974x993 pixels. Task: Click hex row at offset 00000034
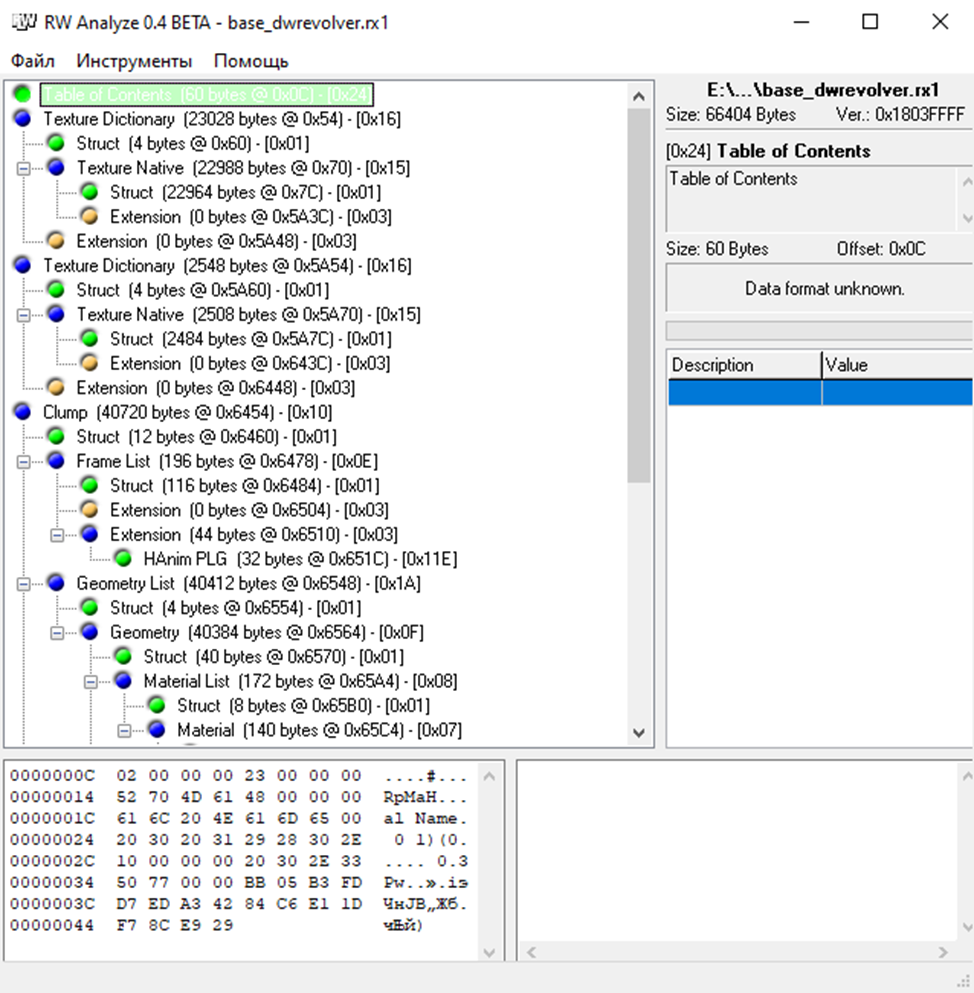click(238, 882)
